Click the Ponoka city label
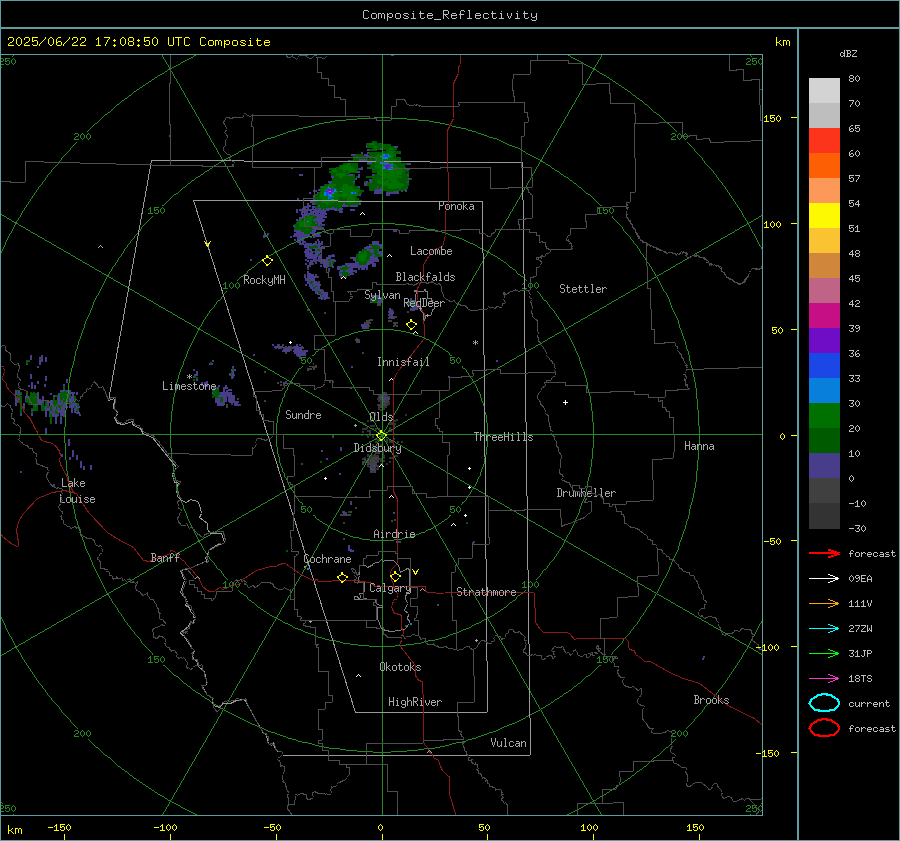The width and height of the screenshot is (900, 841). [x=456, y=206]
